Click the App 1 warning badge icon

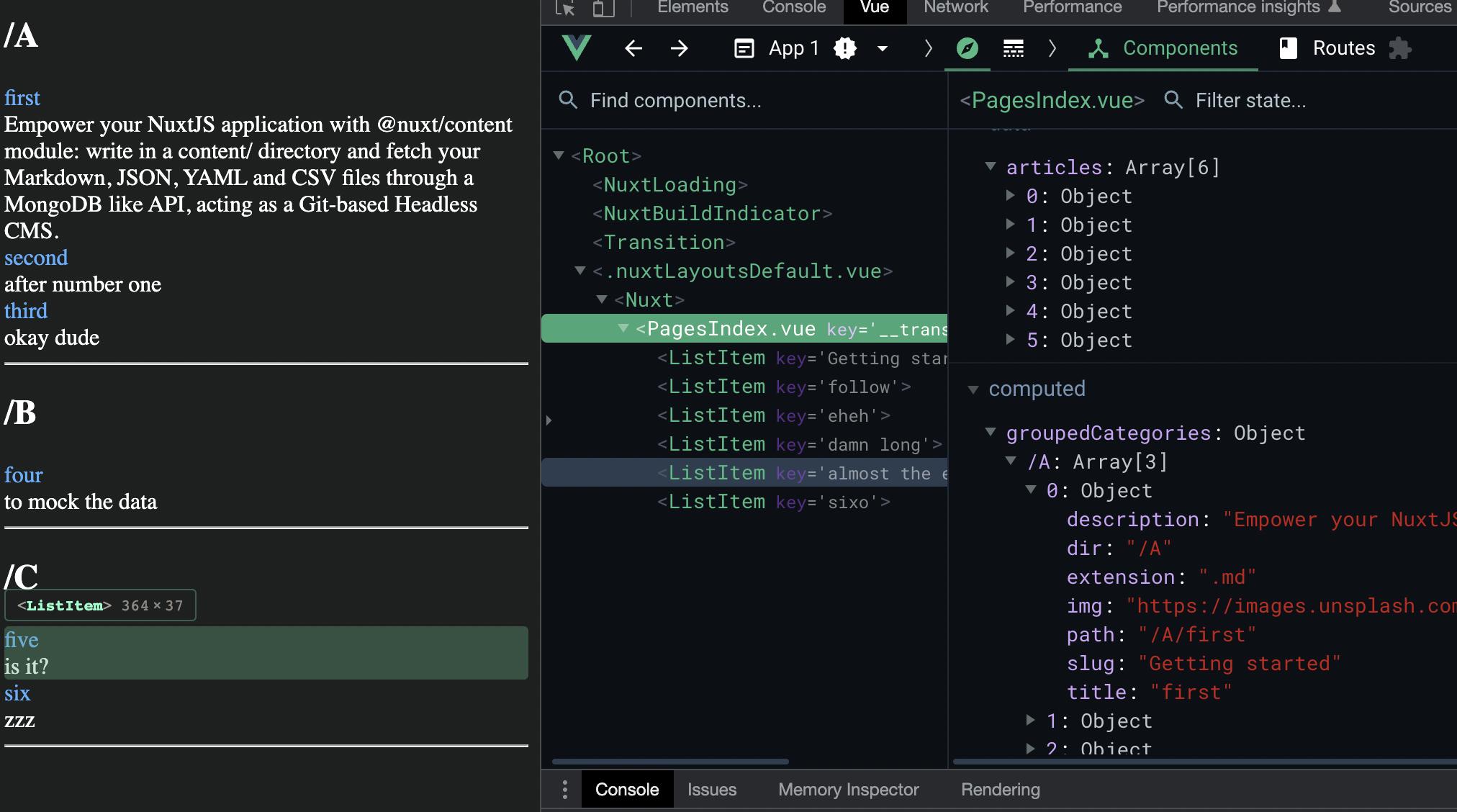845,48
